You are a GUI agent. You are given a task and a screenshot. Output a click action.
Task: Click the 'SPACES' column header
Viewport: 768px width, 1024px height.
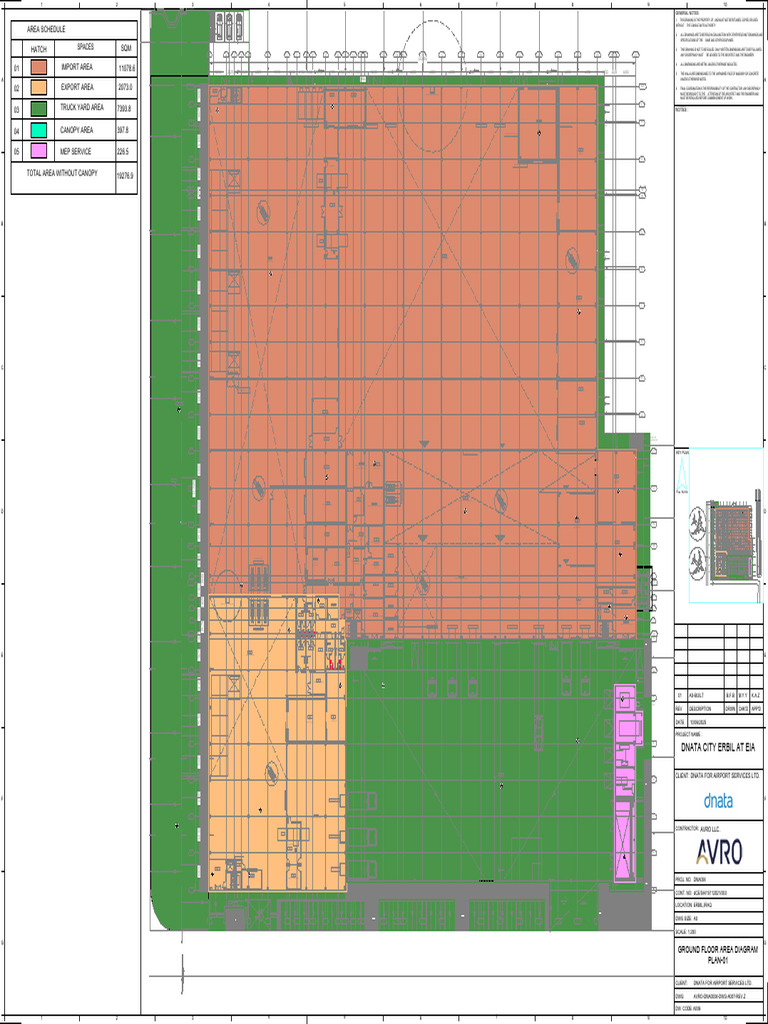(86, 47)
